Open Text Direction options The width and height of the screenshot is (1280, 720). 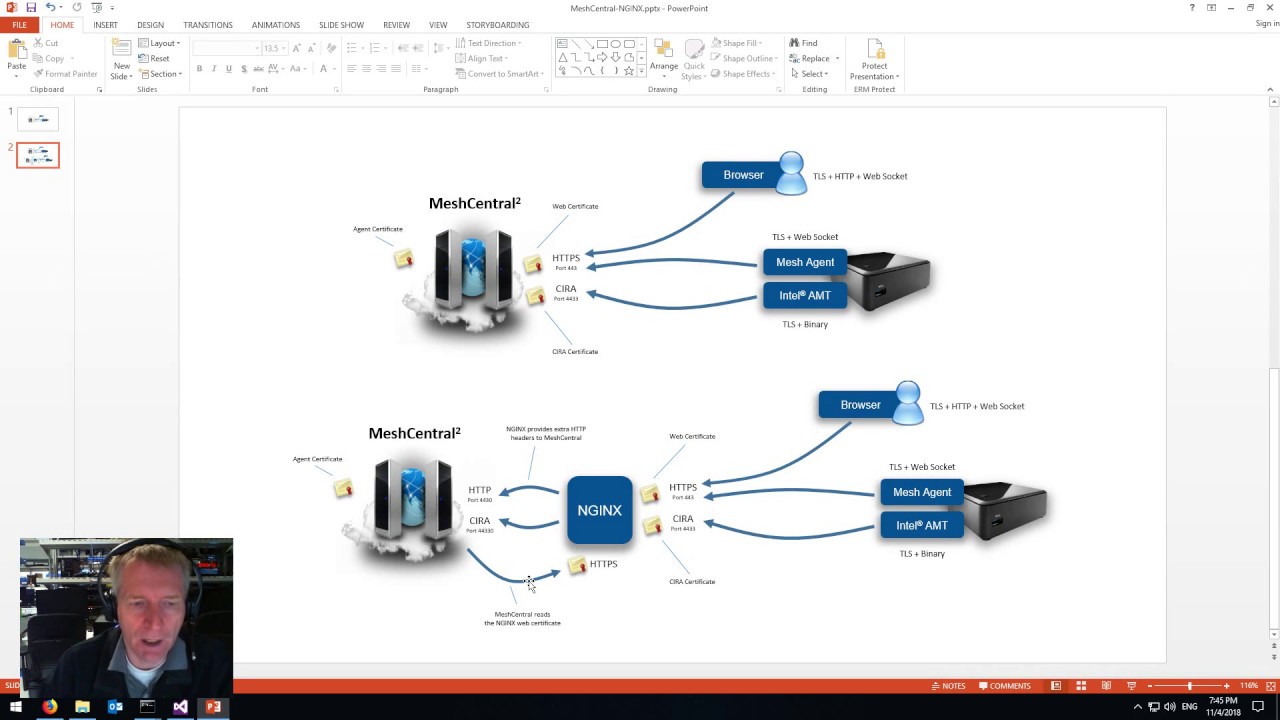[x=488, y=43]
